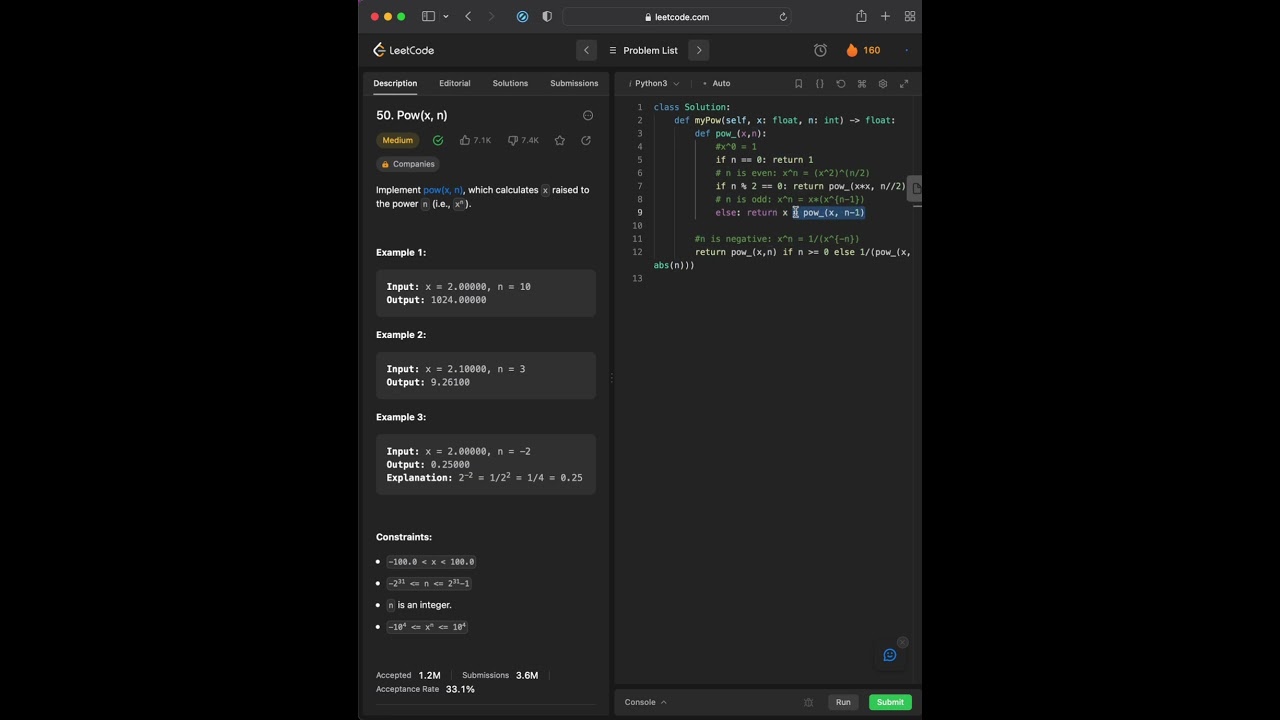The image size is (1280, 720).
Task: Click the 'n is an integer.' constraint
Action: pos(420,605)
